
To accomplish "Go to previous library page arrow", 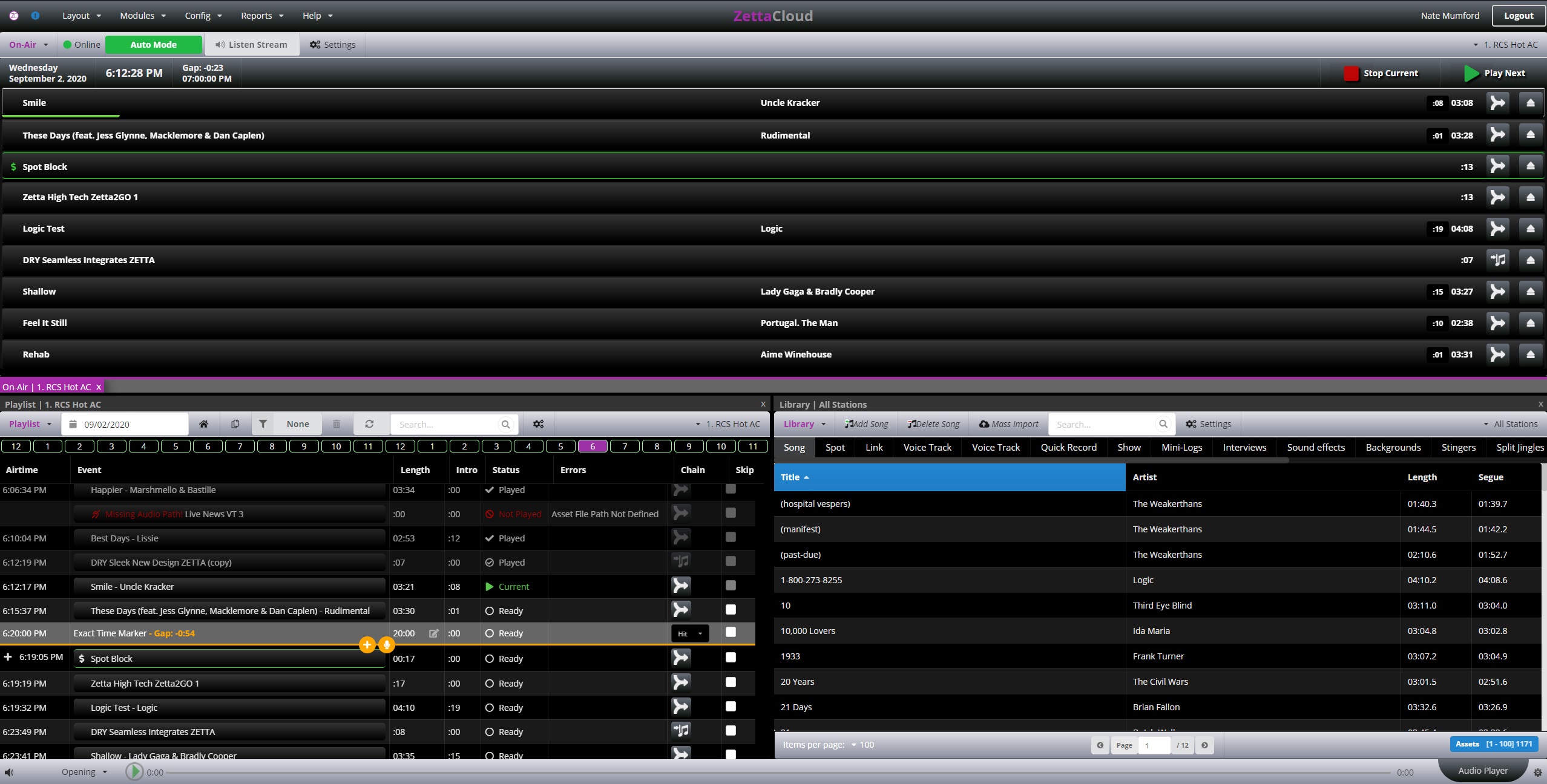I will point(1100,745).
